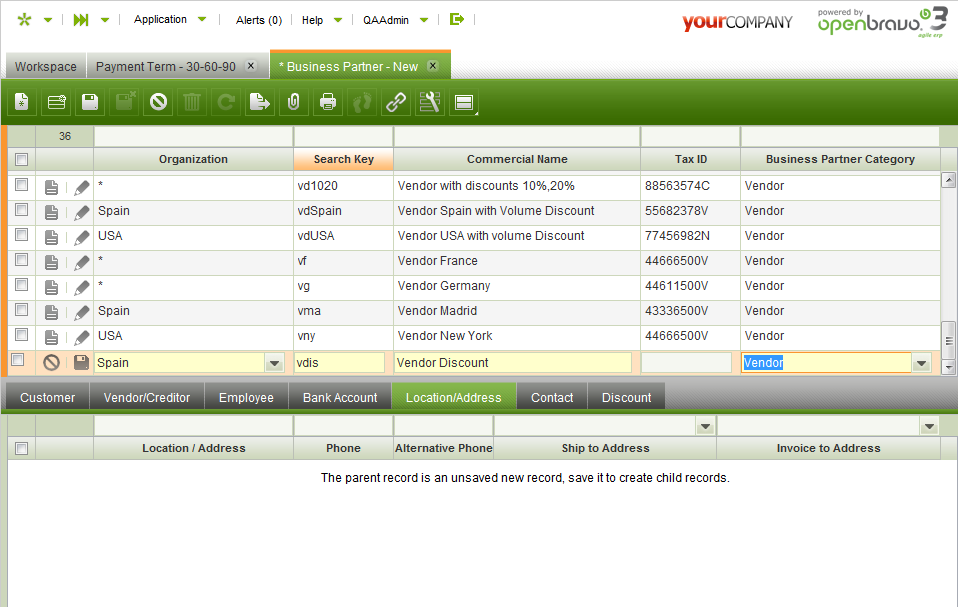
Task: Open the Invoice to Address filter dropdown
Action: click(x=929, y=426)
